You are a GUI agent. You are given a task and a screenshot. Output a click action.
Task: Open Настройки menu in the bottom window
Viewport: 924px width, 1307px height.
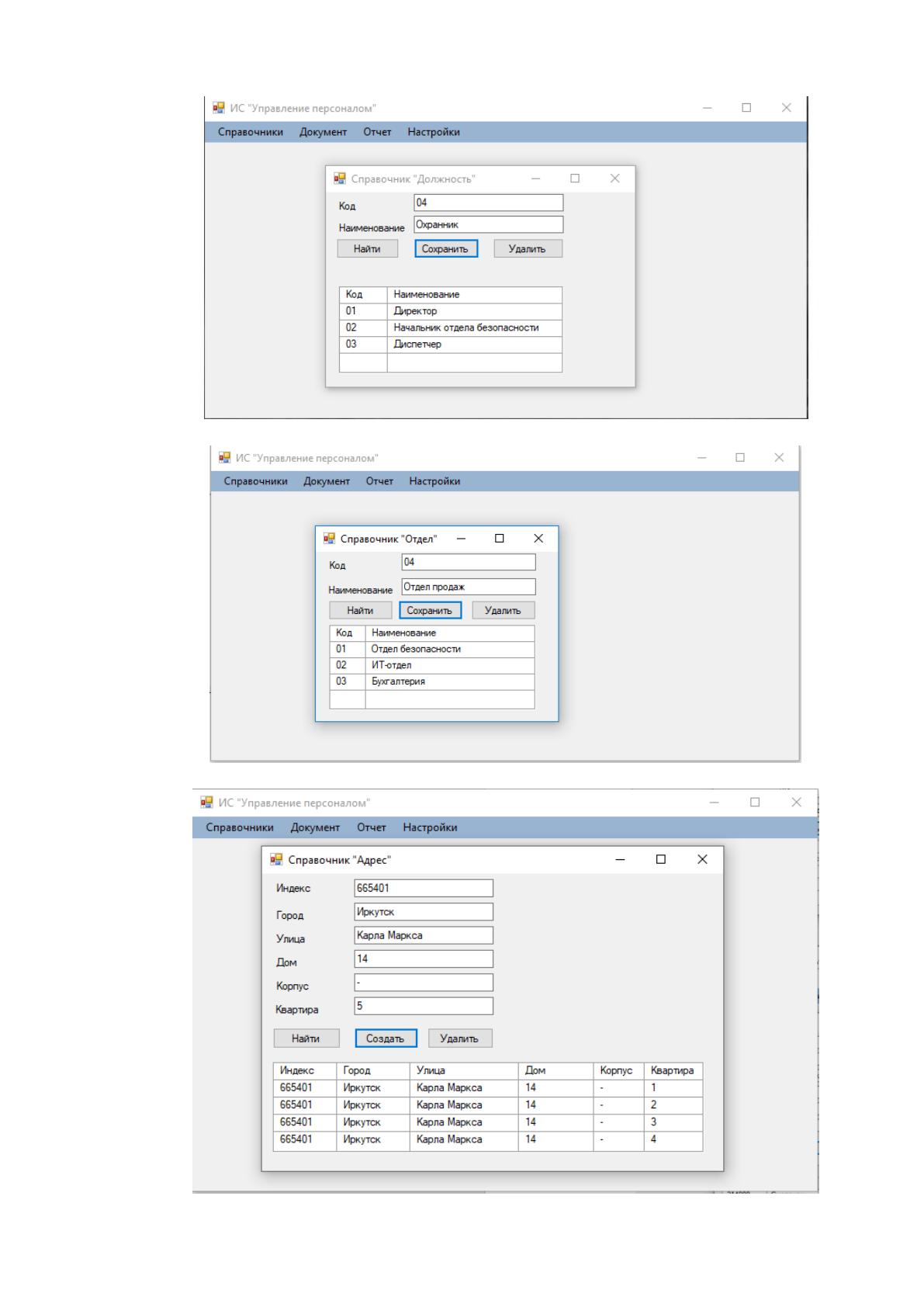coord(430,827)
